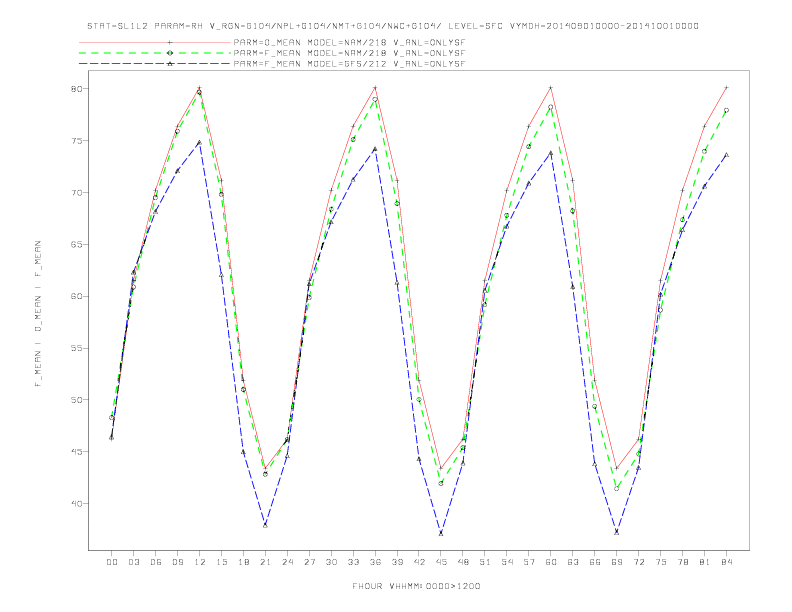
Task: Click x-axis forecast hour label 36
Action: point(375,562)
